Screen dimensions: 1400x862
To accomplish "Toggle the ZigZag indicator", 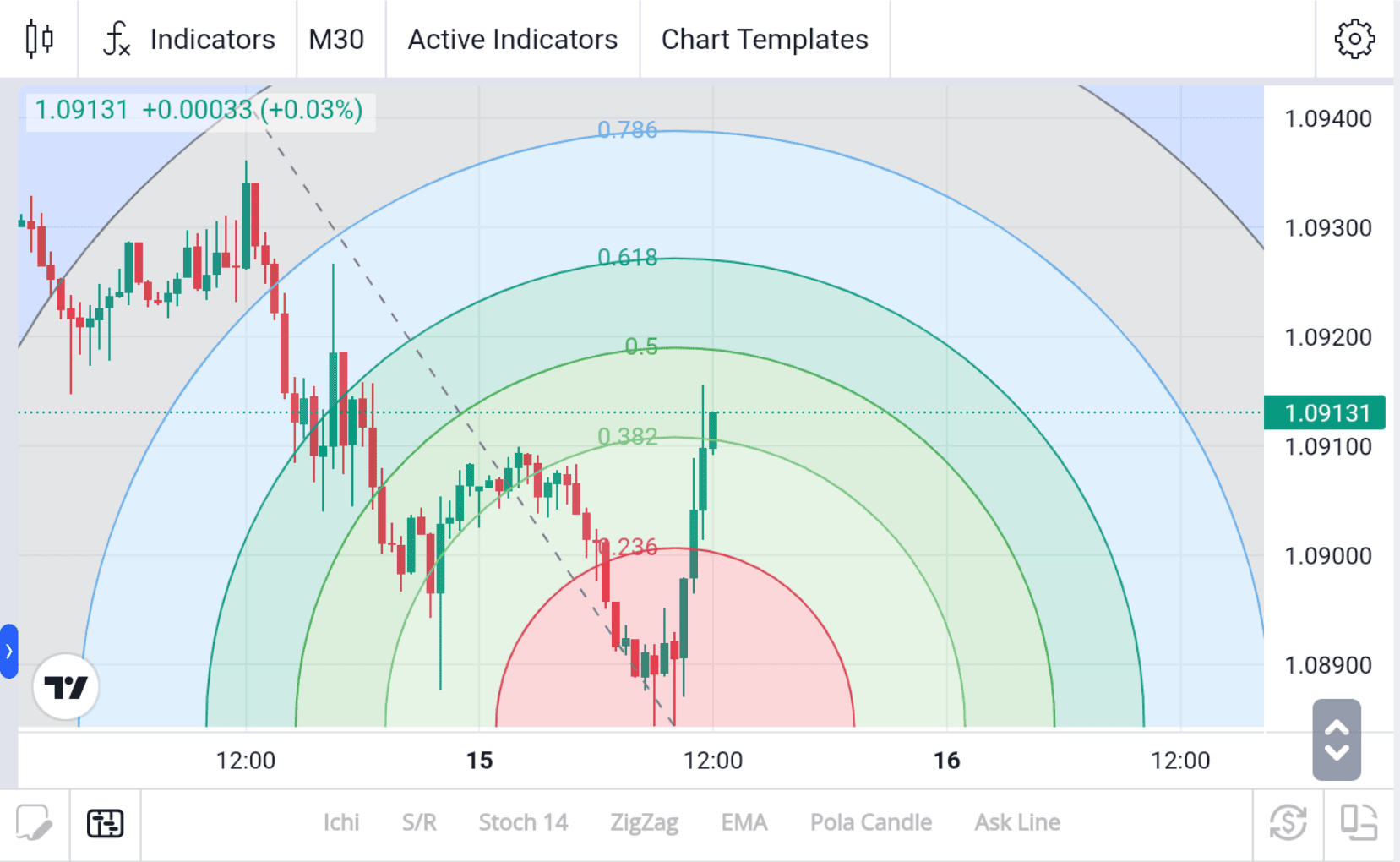I will click(x=645, y=822).
